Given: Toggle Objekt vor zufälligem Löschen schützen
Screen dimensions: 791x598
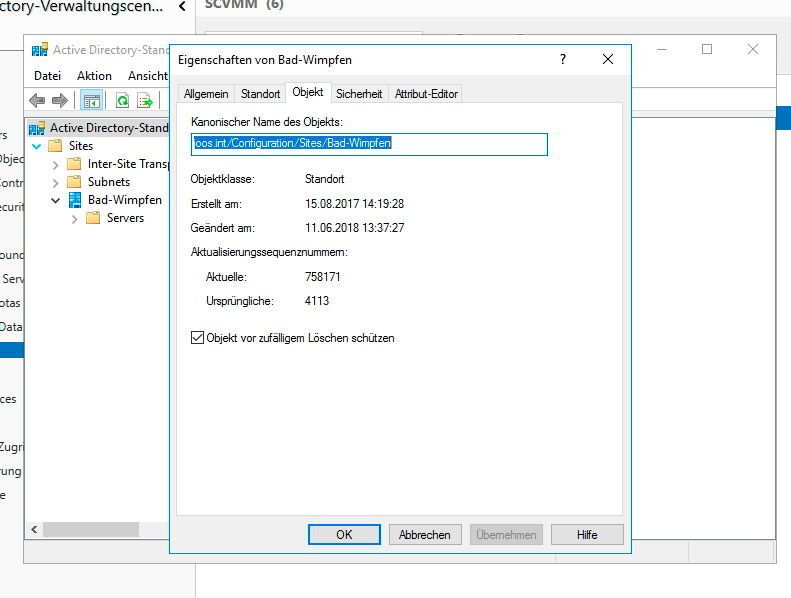Looking at the screenshot, I should (197, 338).
